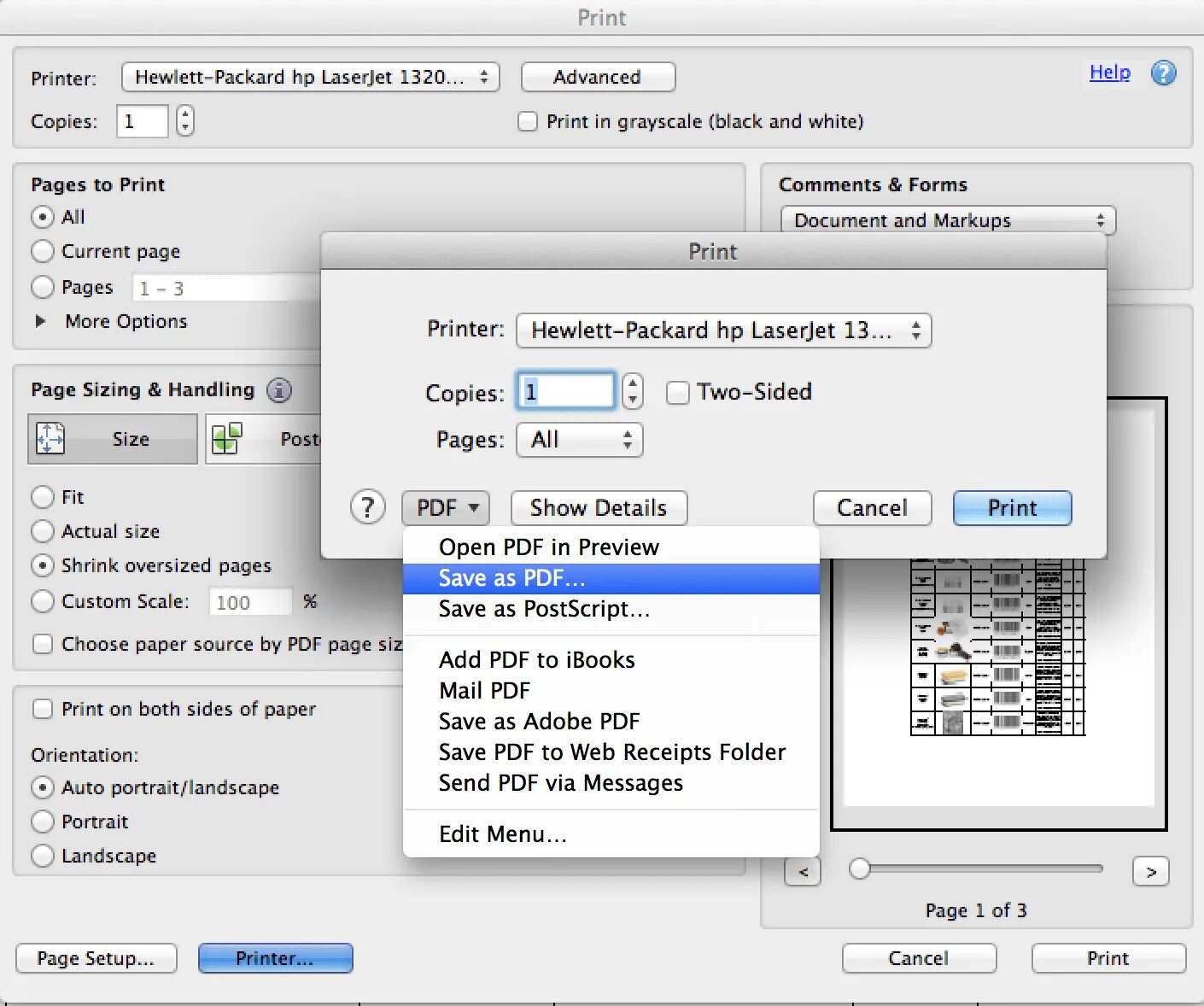This screenshot has width=1204, height=1006.
Task: Choose Mail PDF menu item
Action: click(611, 691)
